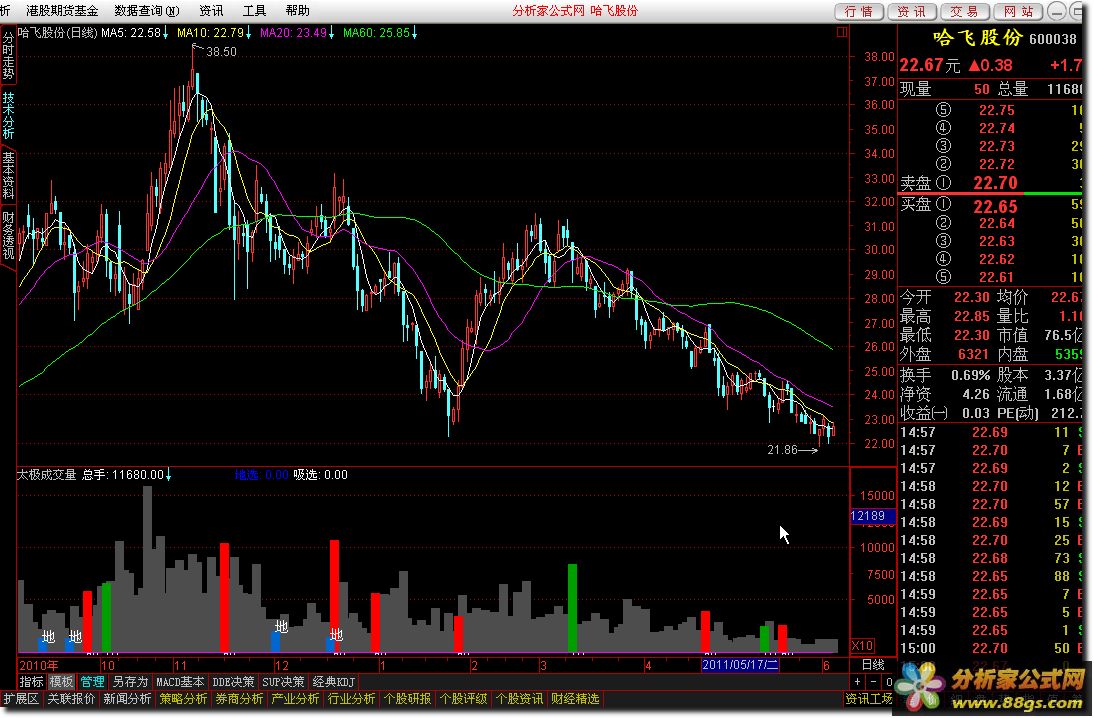
Task: Open the 新闻分析 tab
Action: pos(127,698)
